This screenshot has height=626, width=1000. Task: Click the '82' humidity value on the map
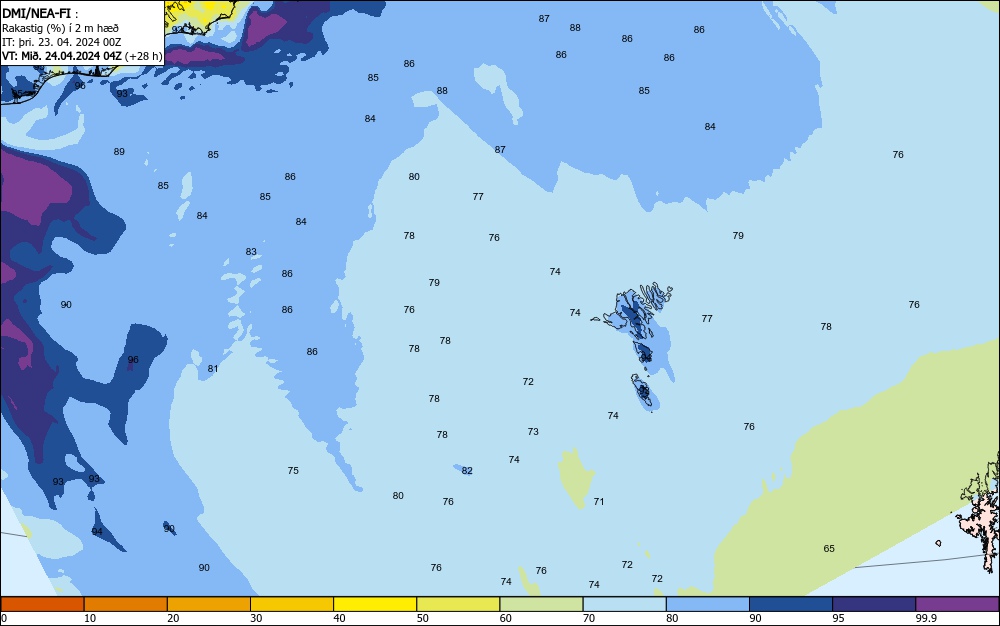[x=467, y=471]
